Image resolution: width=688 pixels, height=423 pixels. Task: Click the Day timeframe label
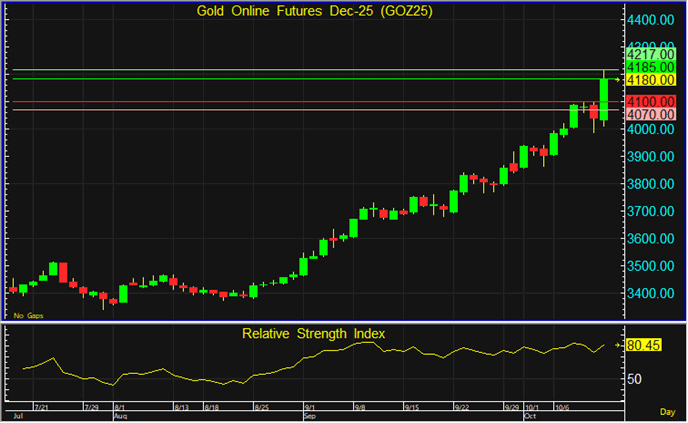pyautogui.click(x=667, y=412)
